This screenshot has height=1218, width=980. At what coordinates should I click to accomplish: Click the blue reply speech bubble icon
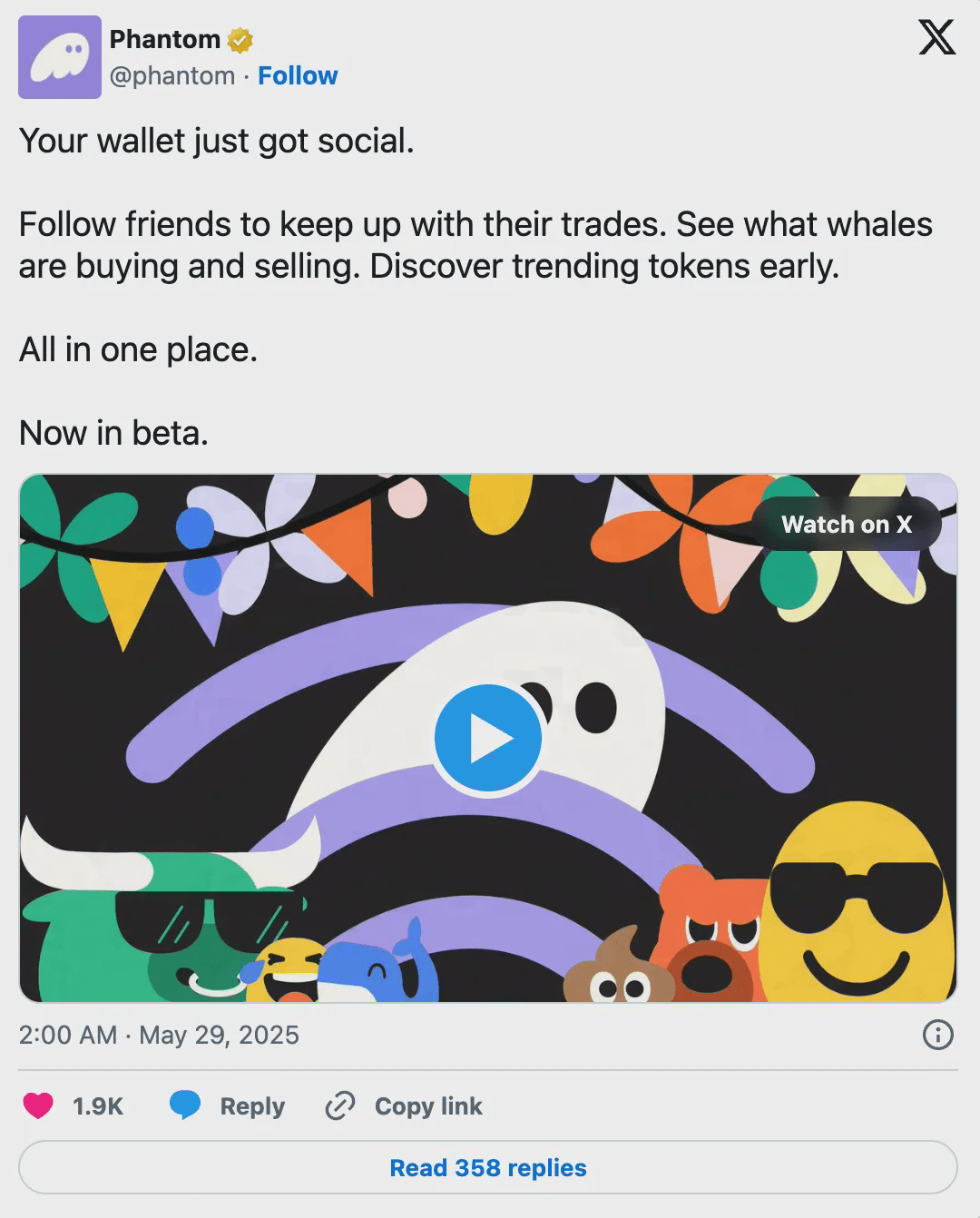(185, 1105)
